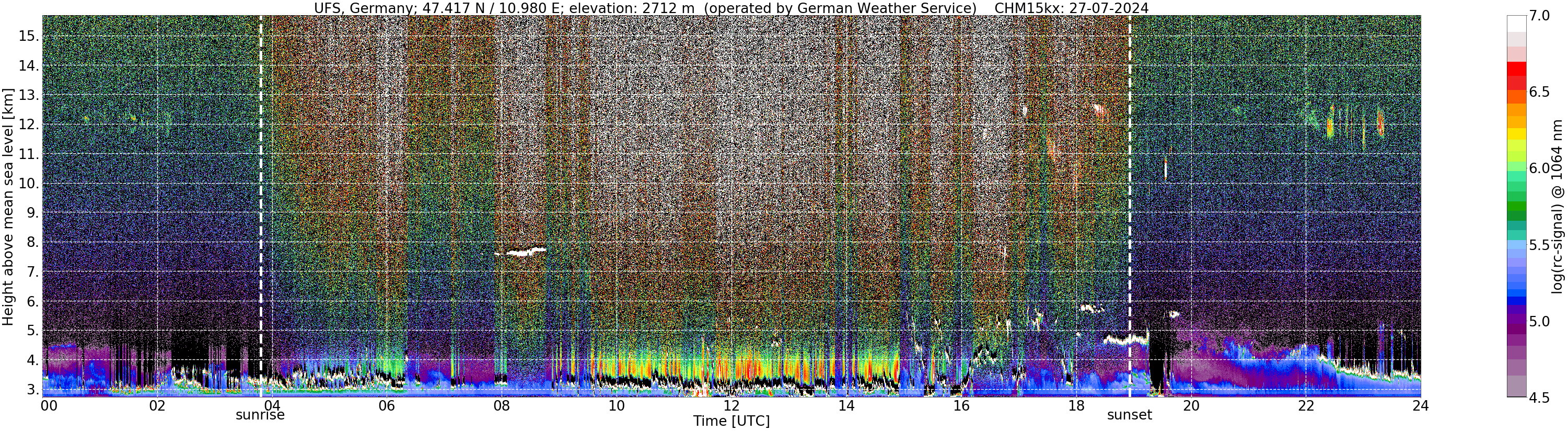Screen dimensions: 1568x431
Task: Click the time tick label '02'
Action: tap(157, 406)
